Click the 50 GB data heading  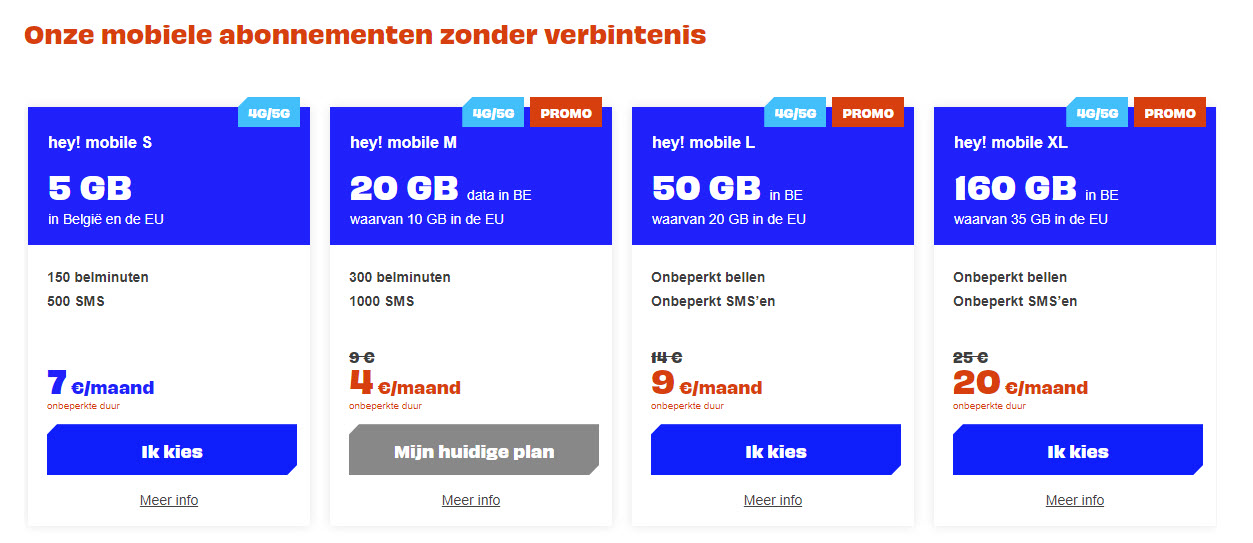point(706,188)
